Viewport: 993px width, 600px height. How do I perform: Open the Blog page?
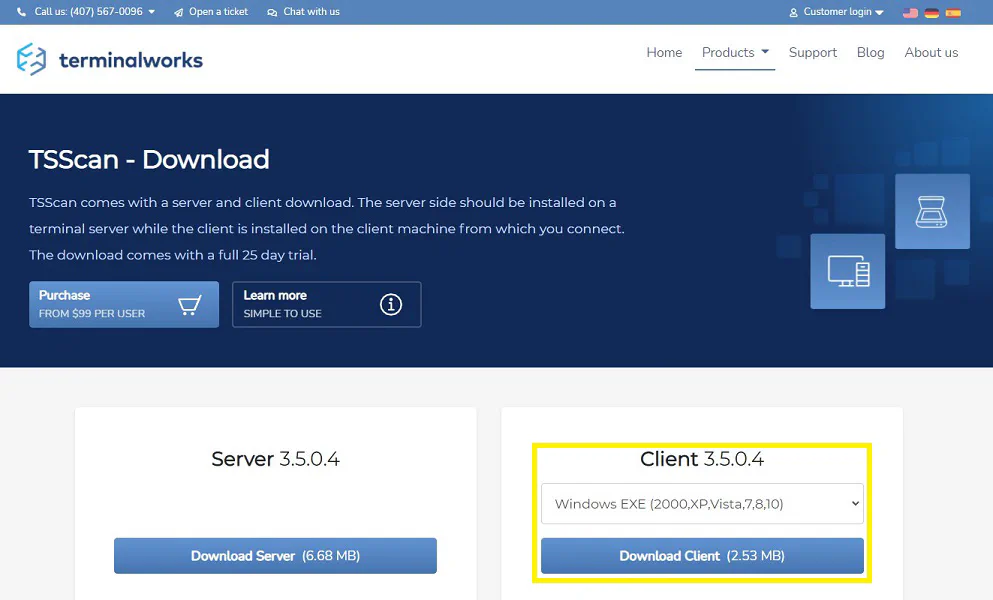(x=870, y=53)
